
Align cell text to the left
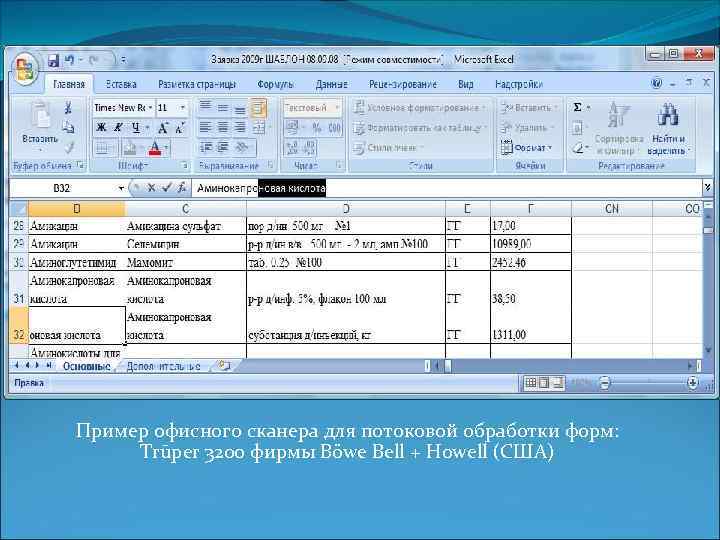coord(205,127)
